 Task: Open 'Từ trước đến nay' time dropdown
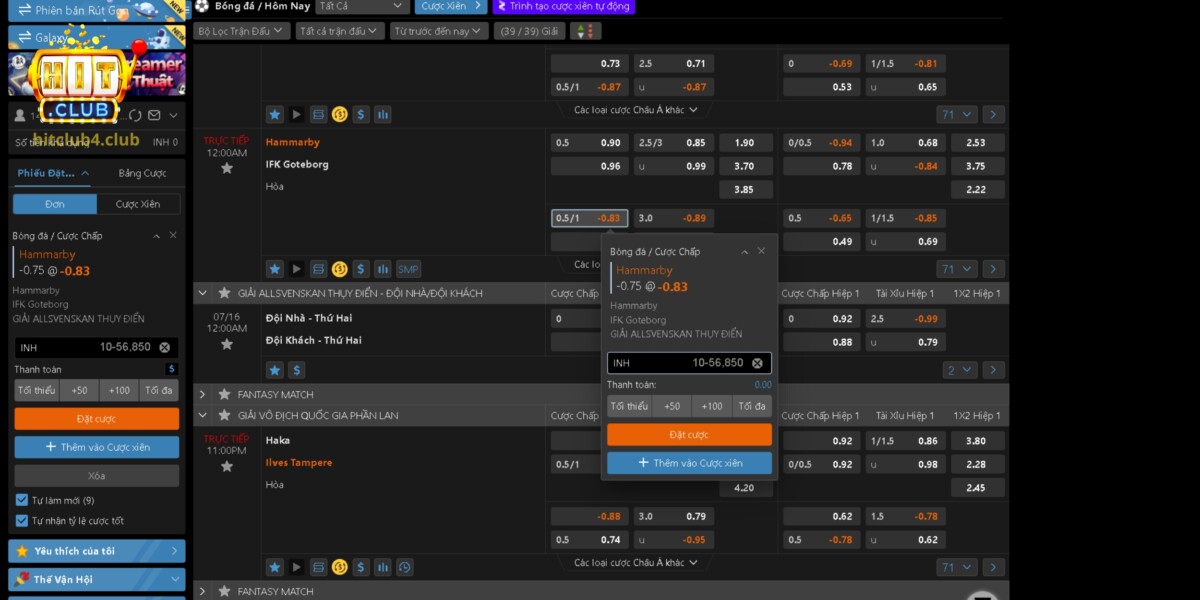(x=438, y=31)
